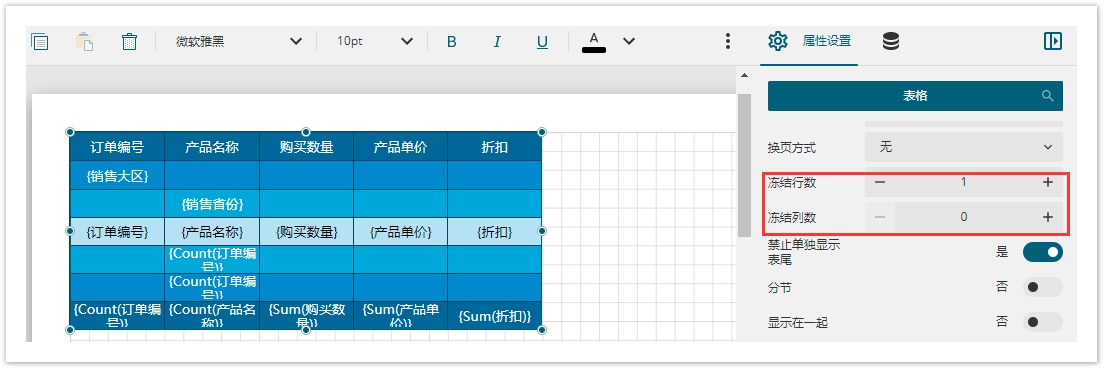Enable the 分节 toggle

1043,287
